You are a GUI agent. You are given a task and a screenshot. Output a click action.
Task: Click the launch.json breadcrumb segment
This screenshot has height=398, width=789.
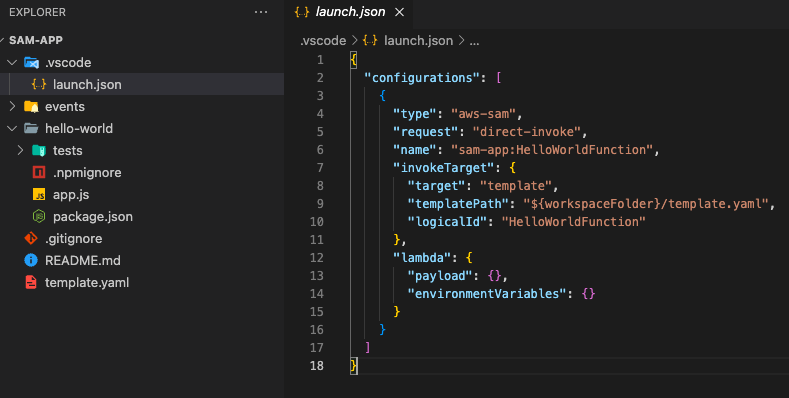[419, 41]
